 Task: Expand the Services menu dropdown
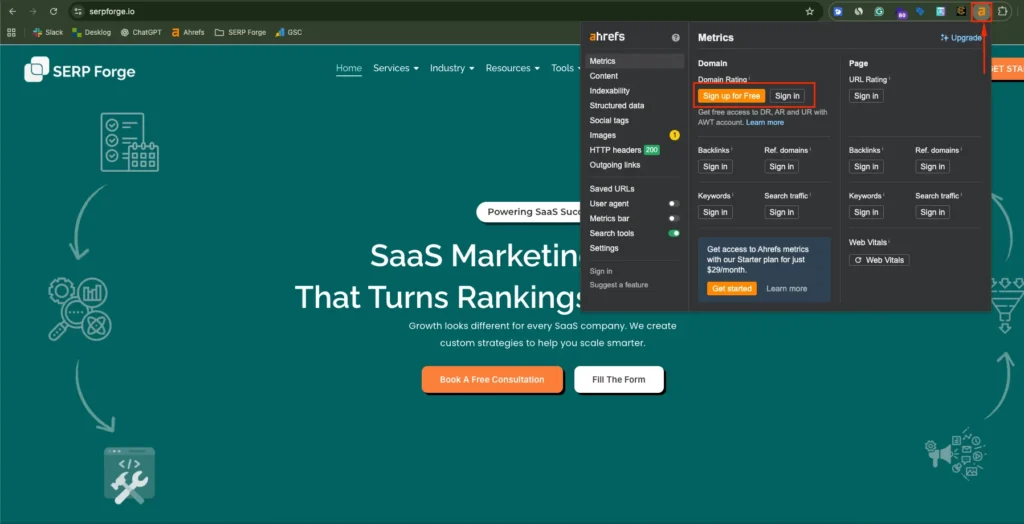tap(396, 68)
